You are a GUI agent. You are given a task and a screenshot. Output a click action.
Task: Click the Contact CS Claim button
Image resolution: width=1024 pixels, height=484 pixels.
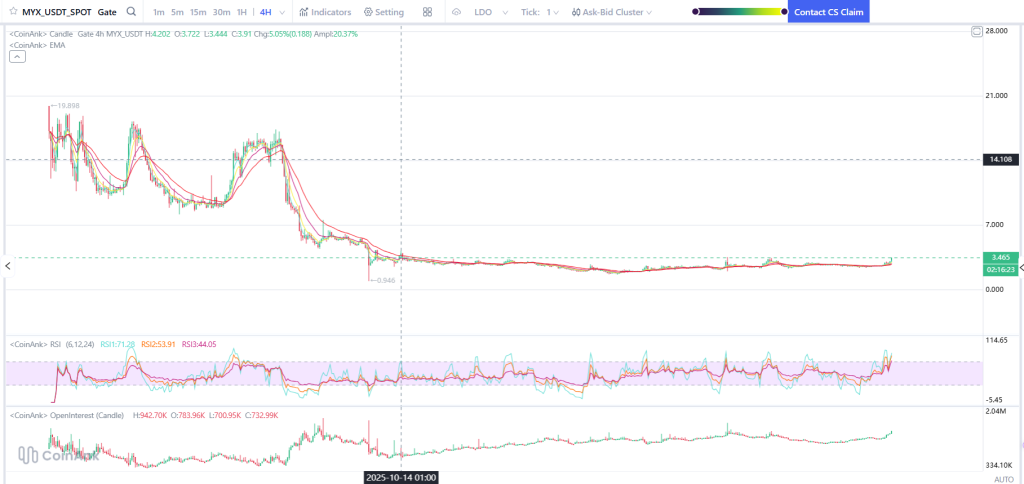pos(828,12)
